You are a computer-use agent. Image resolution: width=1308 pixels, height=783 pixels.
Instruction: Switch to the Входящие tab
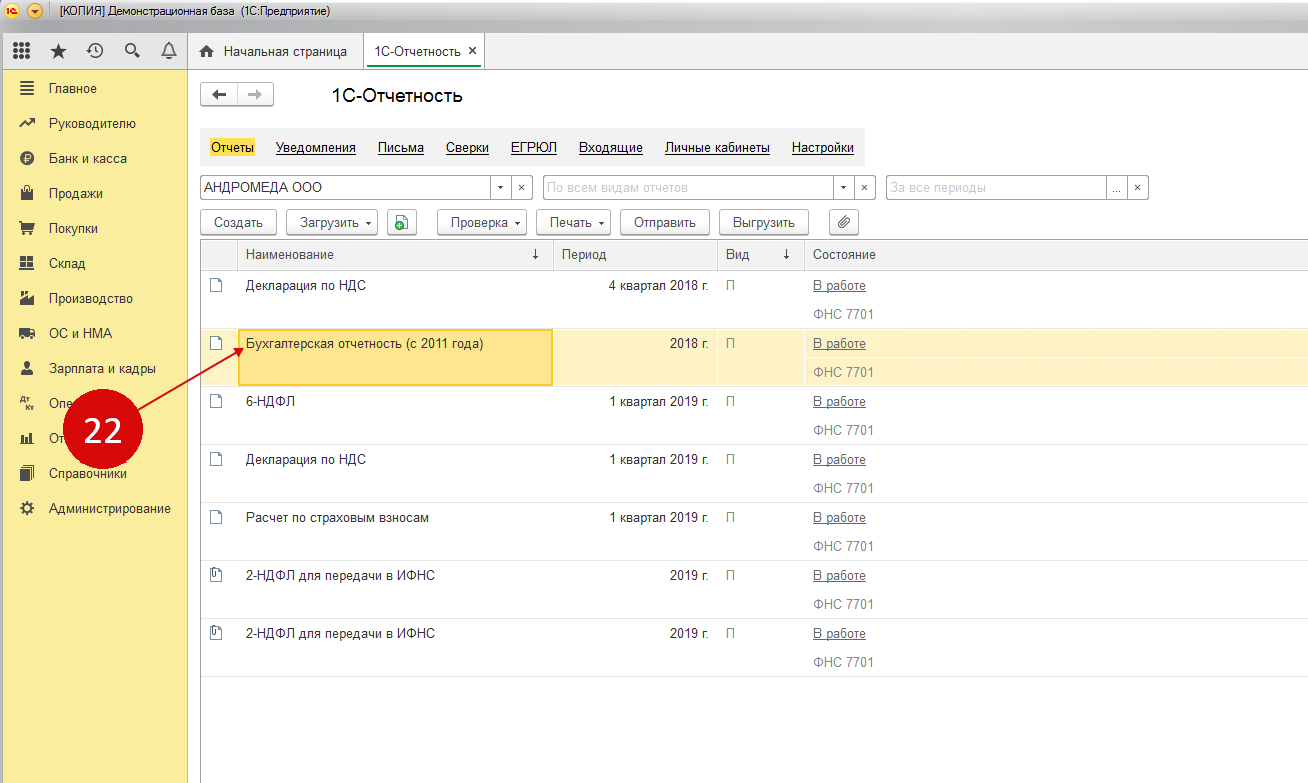611,147
